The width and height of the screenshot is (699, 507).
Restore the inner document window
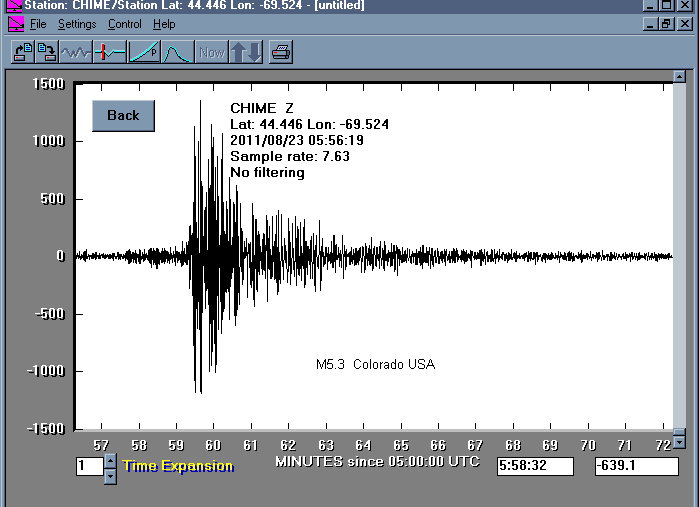tap(667, 24)
